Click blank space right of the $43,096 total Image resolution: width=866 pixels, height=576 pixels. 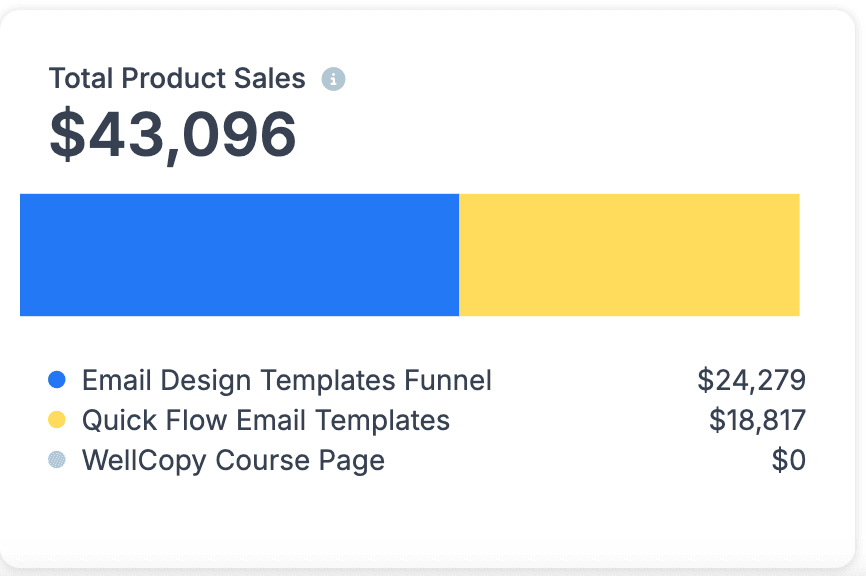(x=560, y=134)
